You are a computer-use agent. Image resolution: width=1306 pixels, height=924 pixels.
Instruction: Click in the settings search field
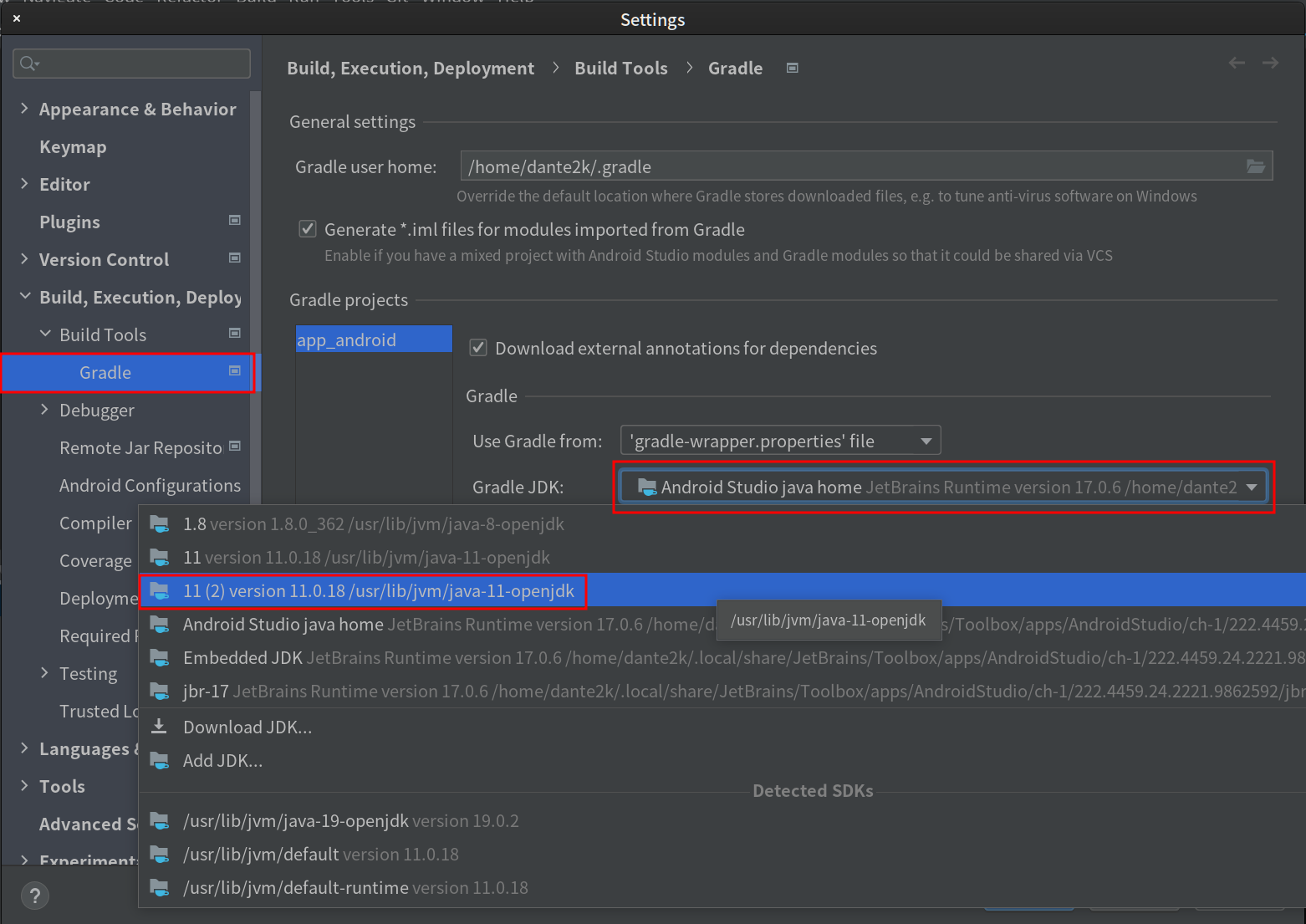point(131,64)
